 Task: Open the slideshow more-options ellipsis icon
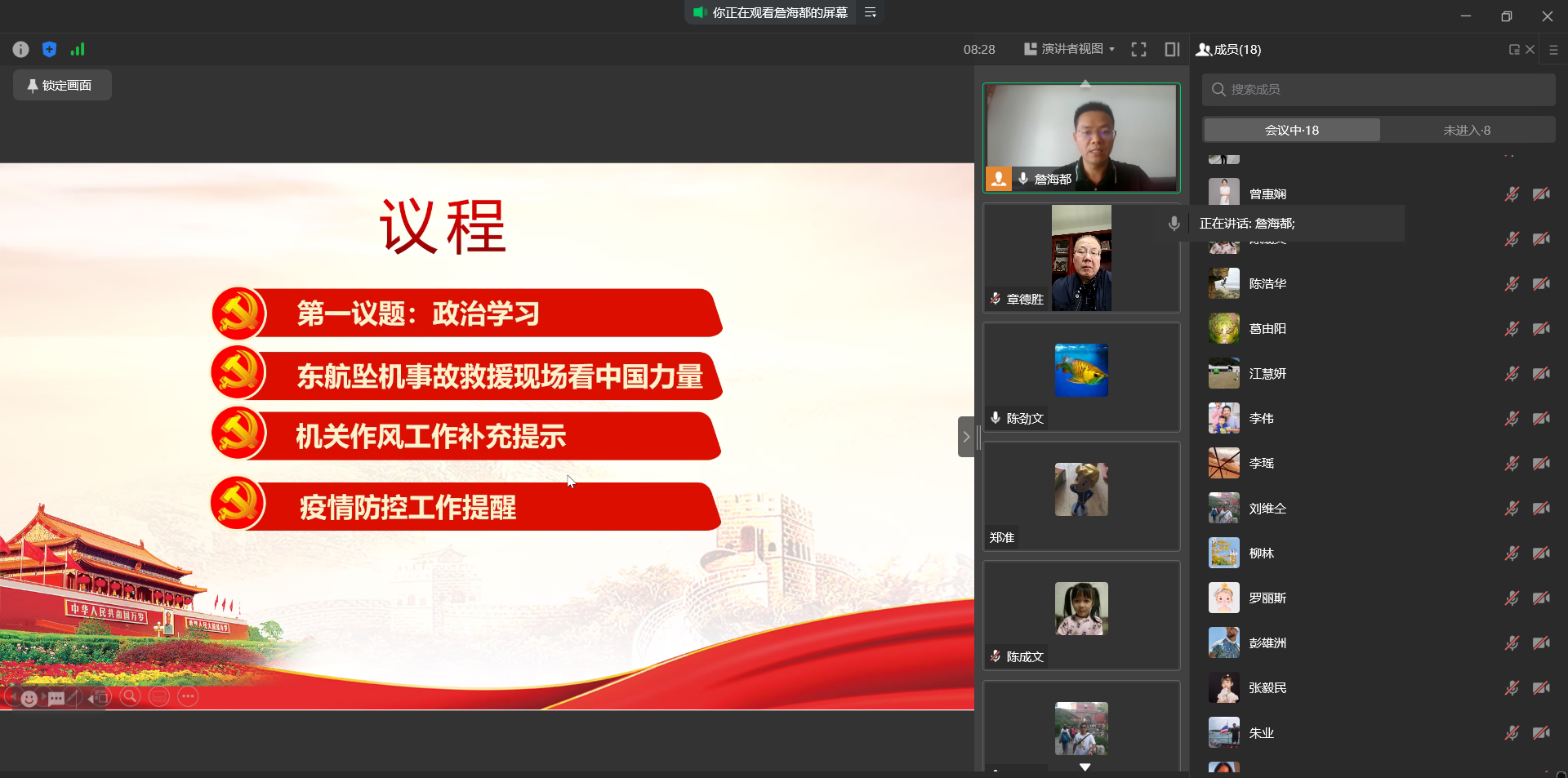click(188, 696)
